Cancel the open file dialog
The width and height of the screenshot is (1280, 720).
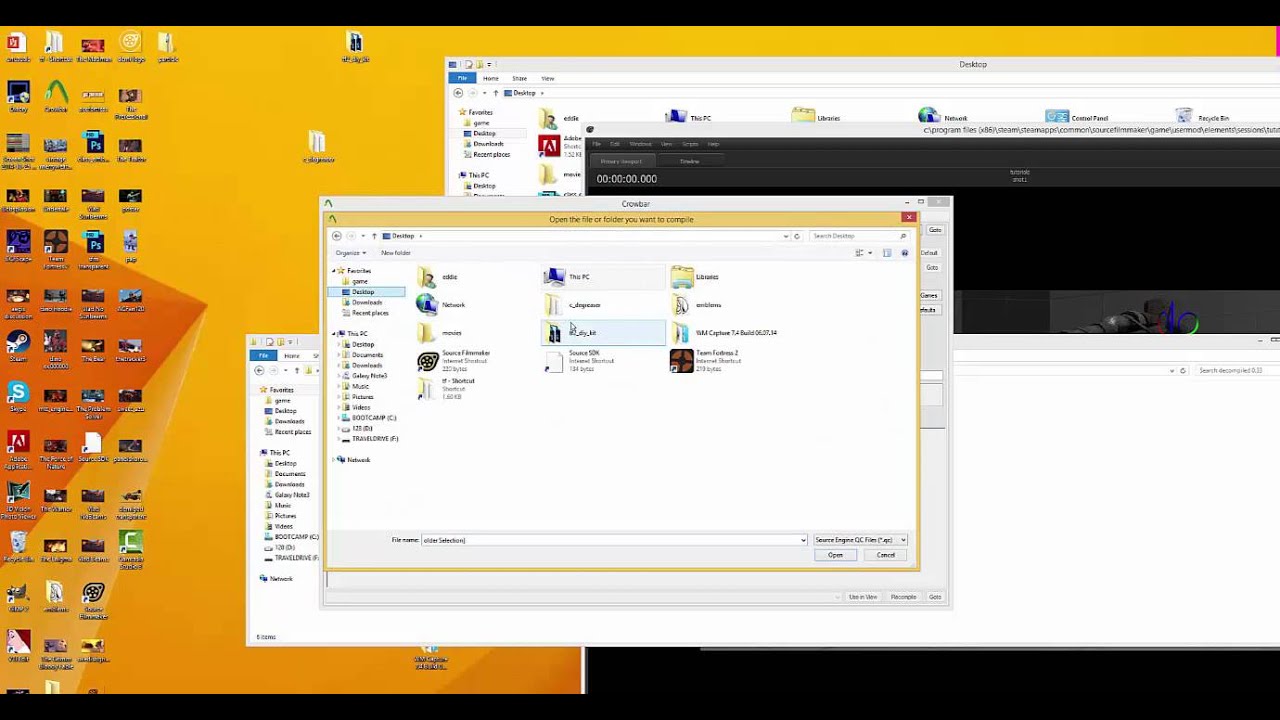(x=886, y=555)
